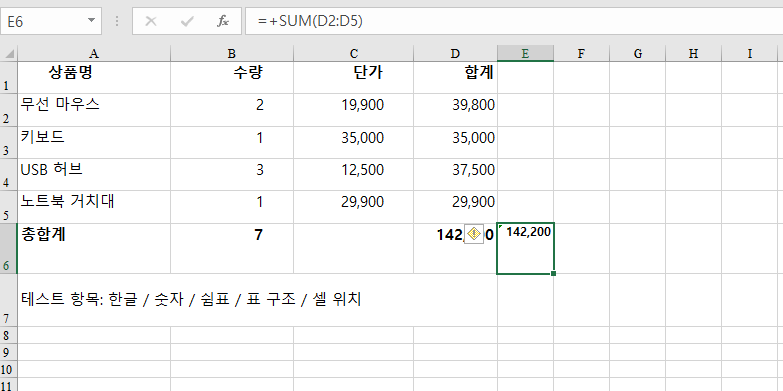Select column B header
The image size is (783, 391).
[232, 53]
